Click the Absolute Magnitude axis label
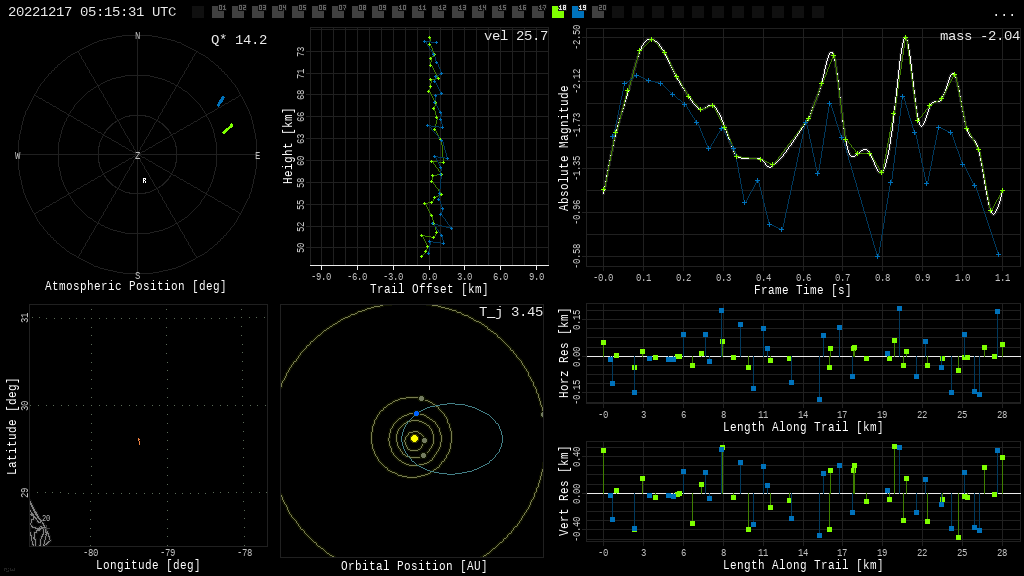Image resolution: width=1024 pixels, height=576 pixels. [x=564, y=148]
